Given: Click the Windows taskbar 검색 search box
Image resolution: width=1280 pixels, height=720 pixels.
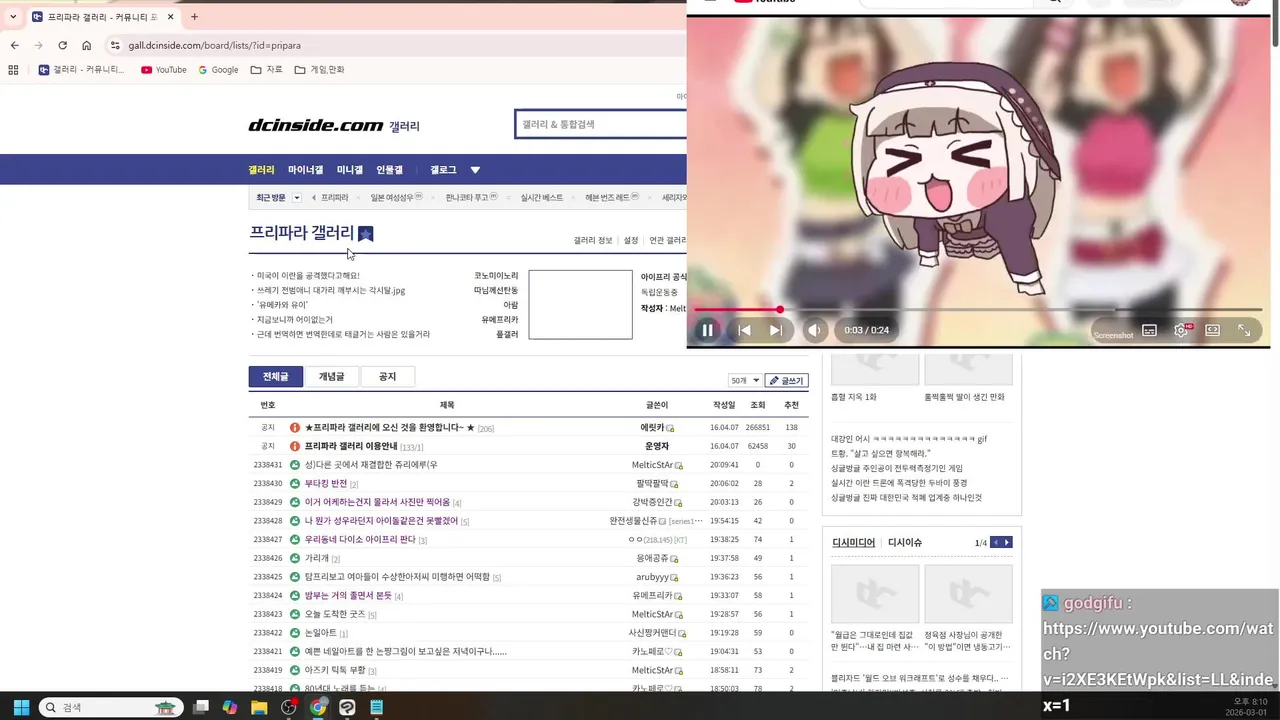Looking at the screenshot, I should pos(111,707).
